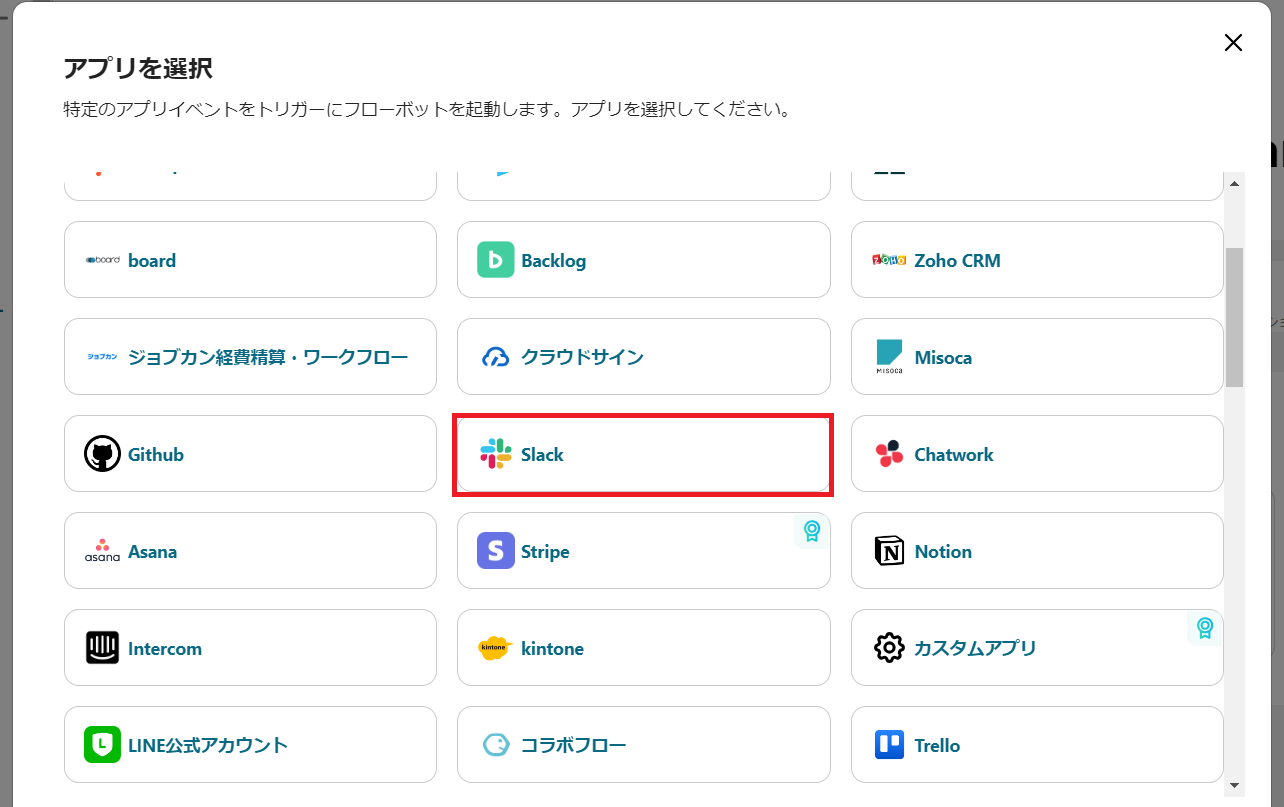Click the kintone cloud logo icon
This screenshot has height=807, width=1284.
pyautogui.click(x=496, y=648)
